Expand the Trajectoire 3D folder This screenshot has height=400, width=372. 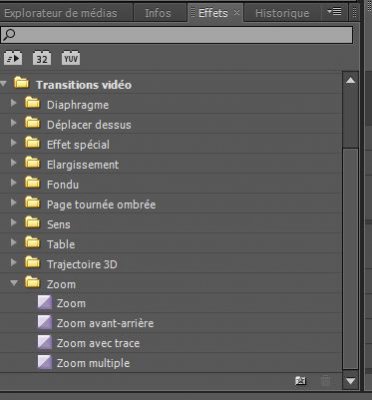pos(13,262)
